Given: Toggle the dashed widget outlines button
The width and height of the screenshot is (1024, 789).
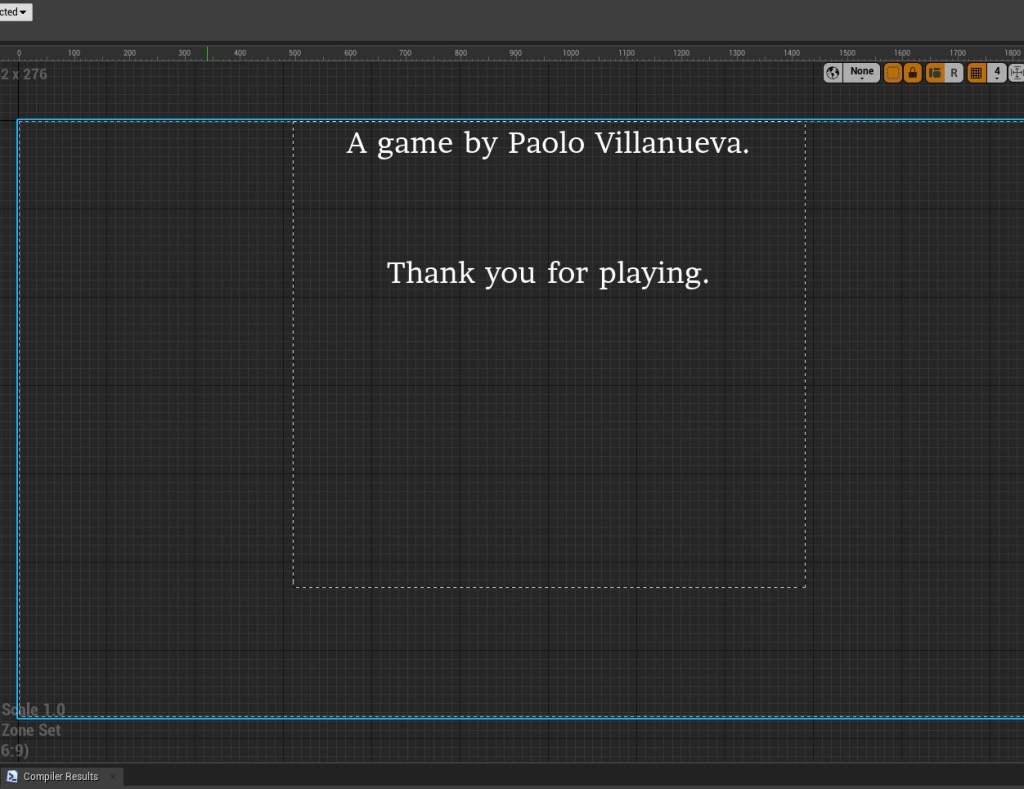Looking at the screenshot, I should (893, 73).
